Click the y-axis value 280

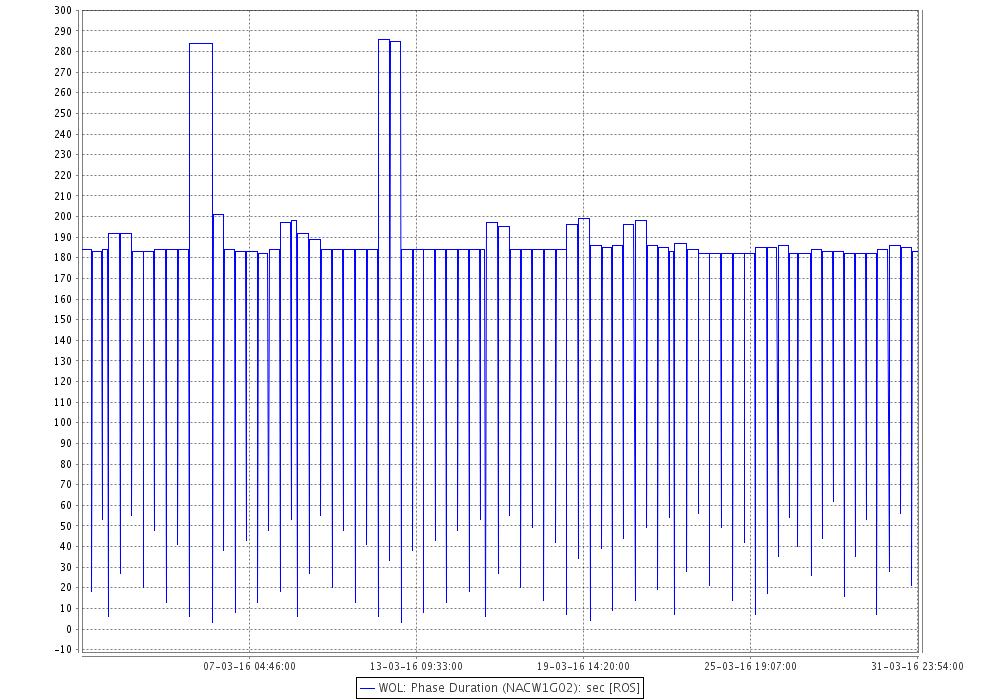[63, 52]
